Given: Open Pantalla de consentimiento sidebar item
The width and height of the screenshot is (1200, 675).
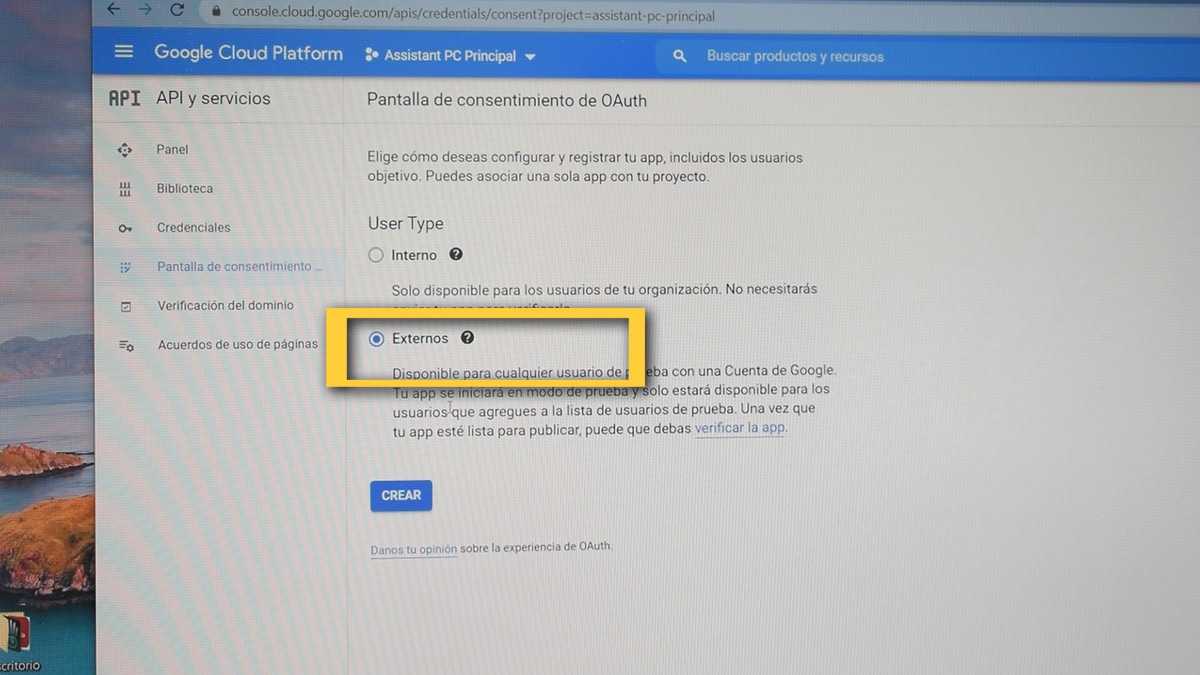Looking at the screenshot, I should (x=239, y=267).
